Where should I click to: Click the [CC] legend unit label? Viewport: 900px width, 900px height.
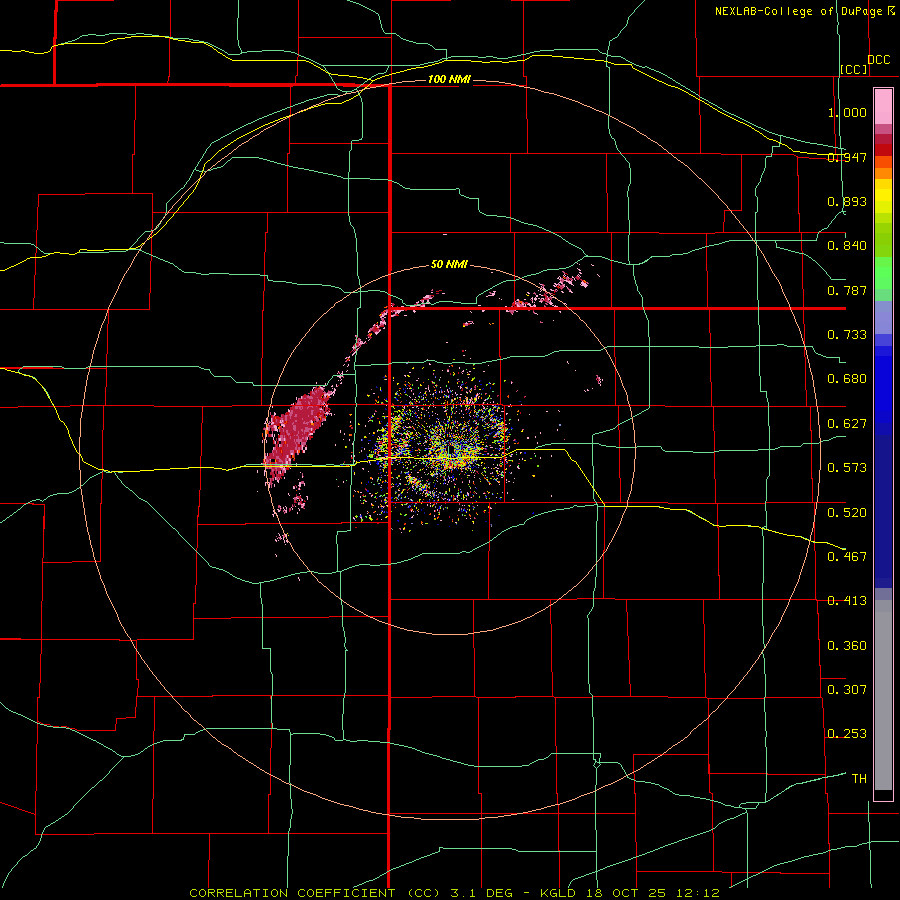tap(853, 69)
